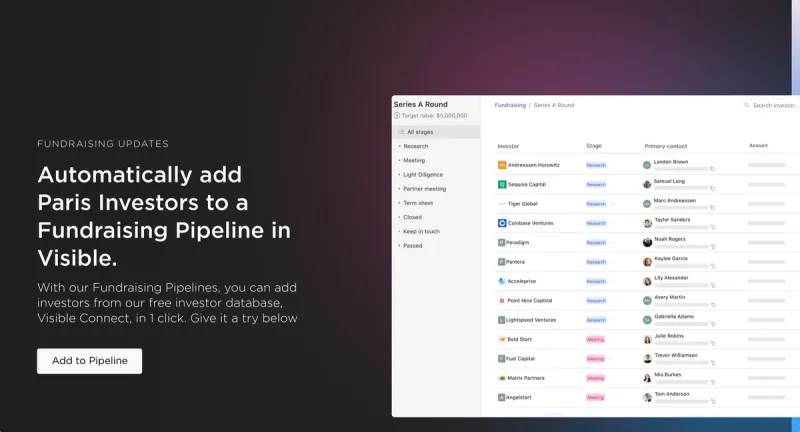Open the Tiger Global investor row
Screen dimensions: 800x432
click(522, 204)
